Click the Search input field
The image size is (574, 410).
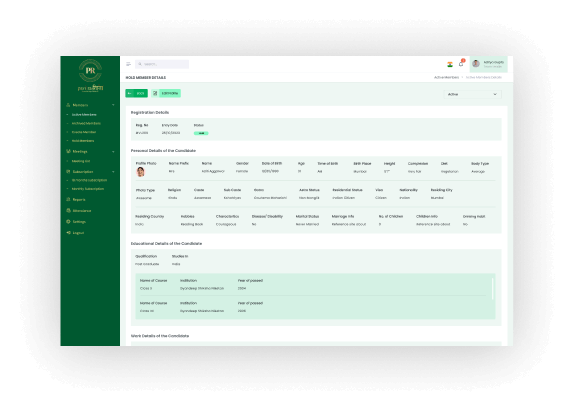click(162, 64)
